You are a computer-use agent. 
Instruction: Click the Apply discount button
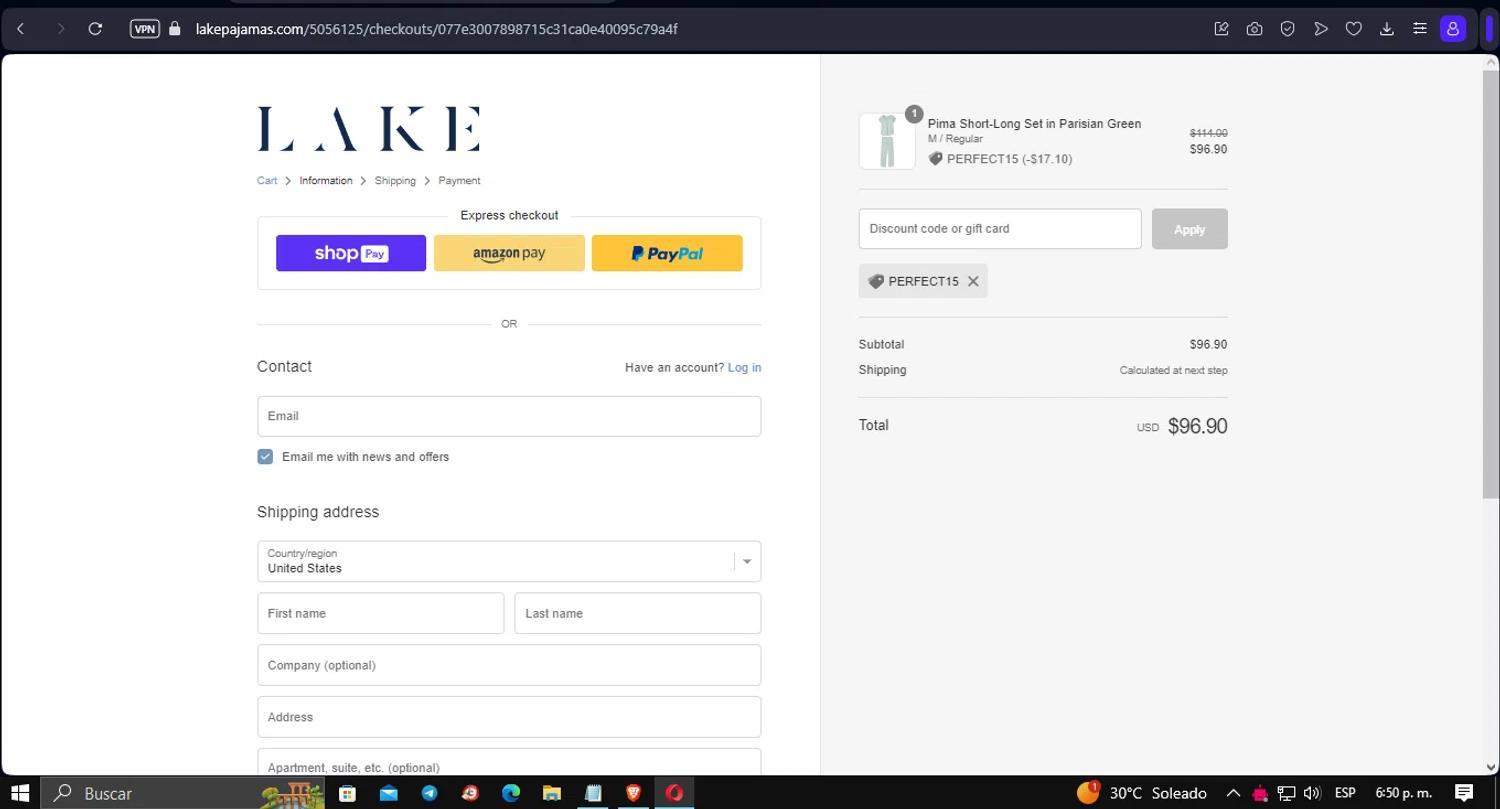(1189, 229)
